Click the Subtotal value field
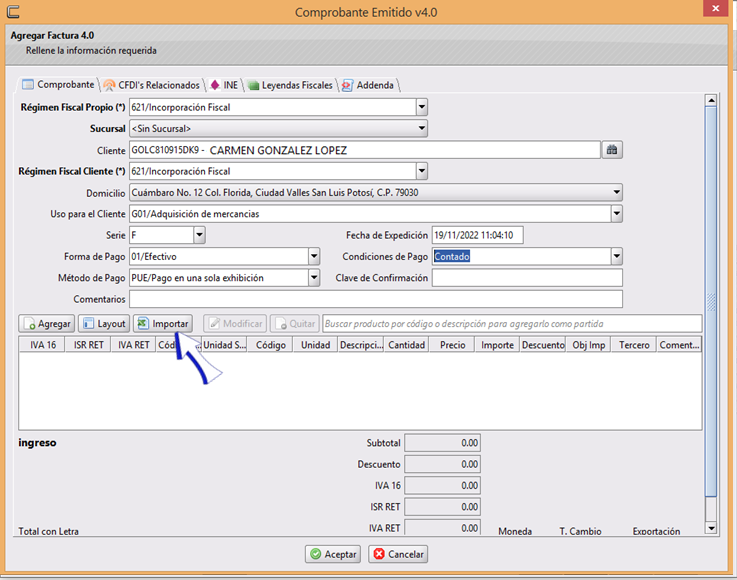This screenshot has width=737, height=580. tap(442, 443)
